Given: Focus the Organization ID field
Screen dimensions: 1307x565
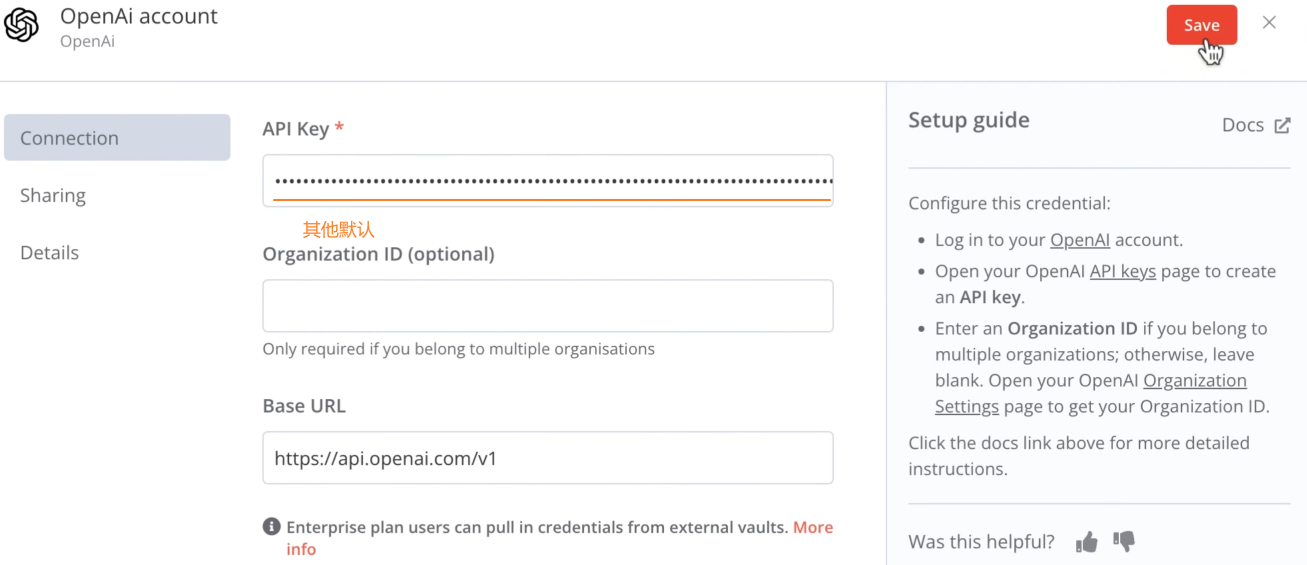Looking at the screenshot, I should pos(548,306).
